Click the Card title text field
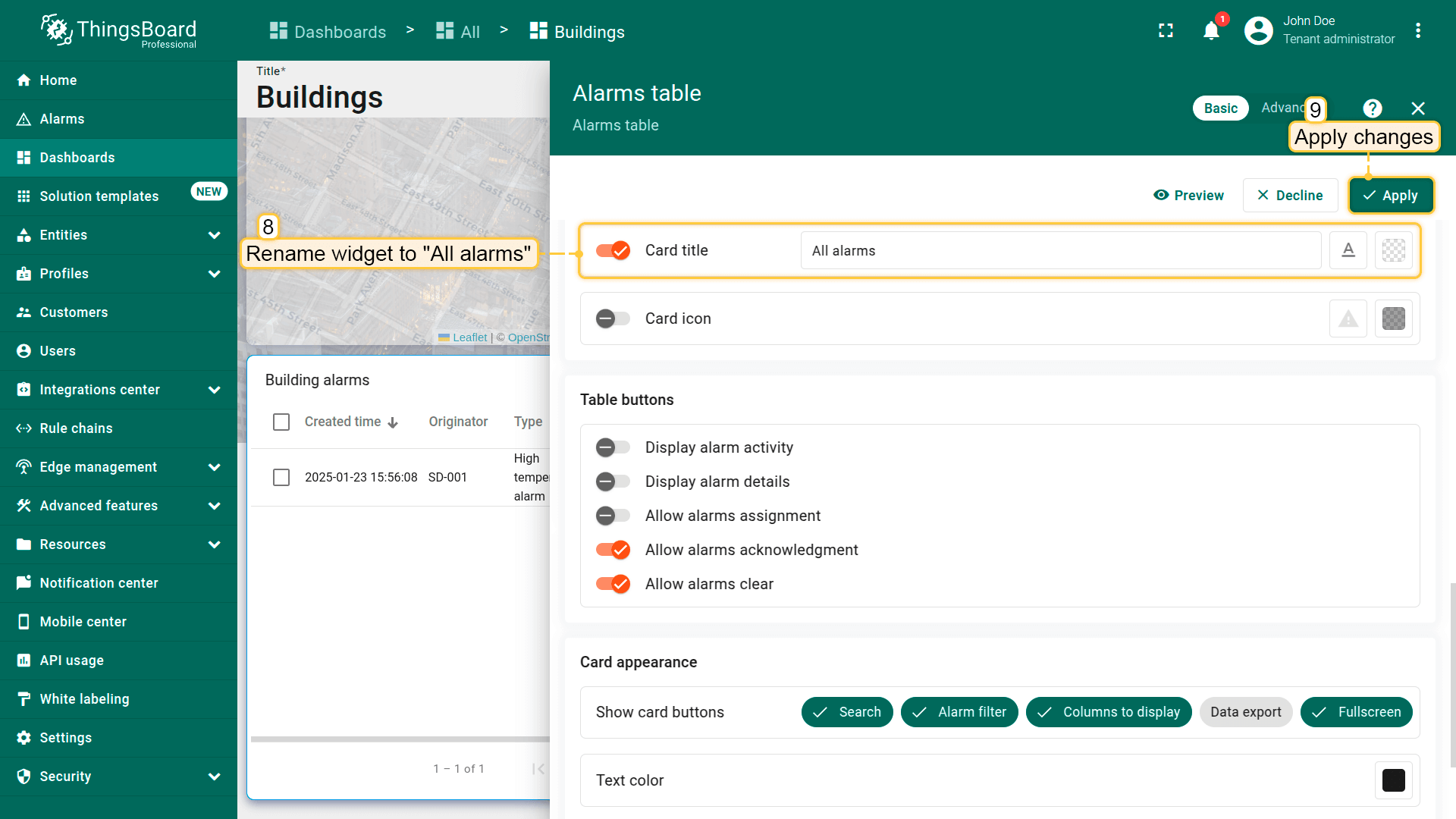Image resolution: width=1456 pixels, height=819 pixels. tap(1060, 250)
